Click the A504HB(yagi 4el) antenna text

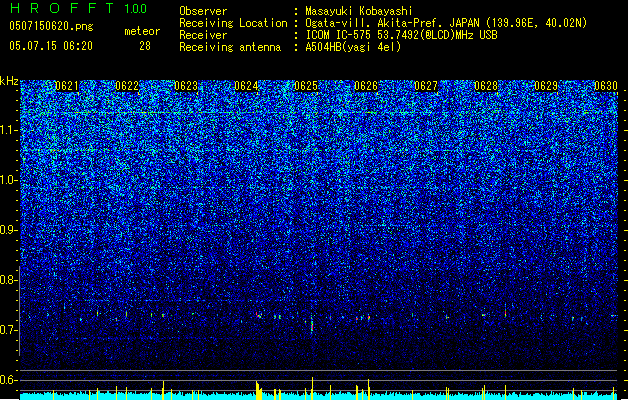353,47
